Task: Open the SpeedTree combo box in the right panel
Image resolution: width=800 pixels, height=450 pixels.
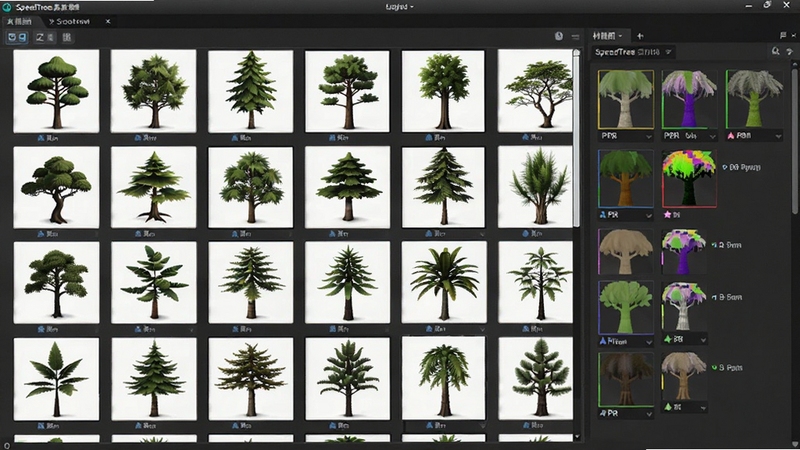Action: point(634,52)
